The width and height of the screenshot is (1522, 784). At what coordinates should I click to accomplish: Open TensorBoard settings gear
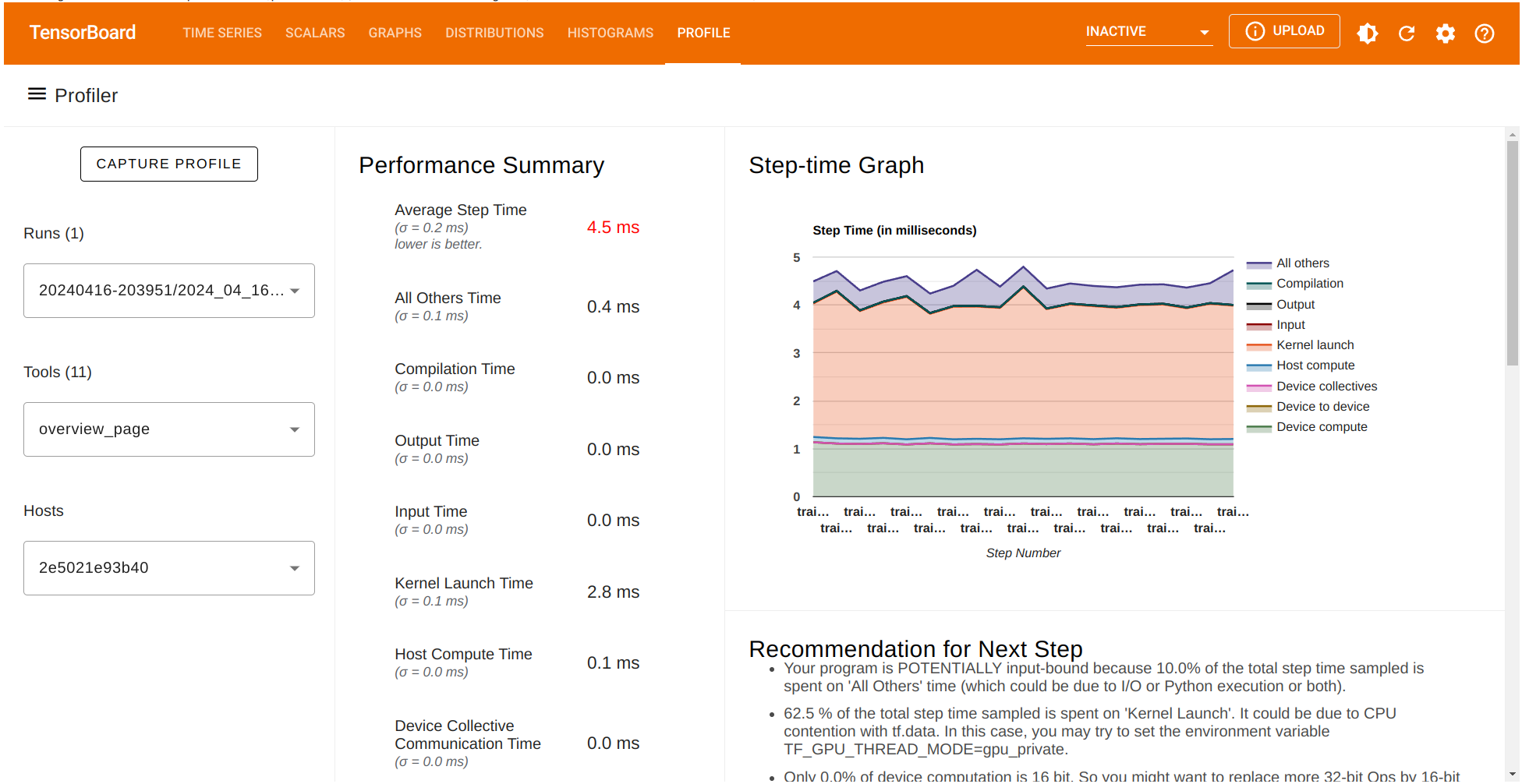[1446, 33]
